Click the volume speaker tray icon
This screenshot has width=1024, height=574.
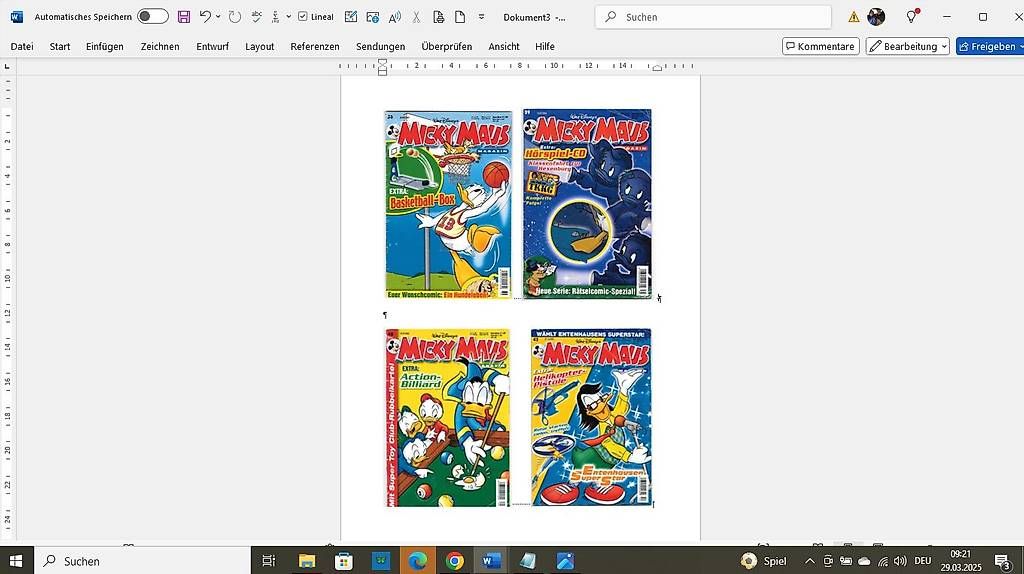pyautogui.click(x=900, y=561)
